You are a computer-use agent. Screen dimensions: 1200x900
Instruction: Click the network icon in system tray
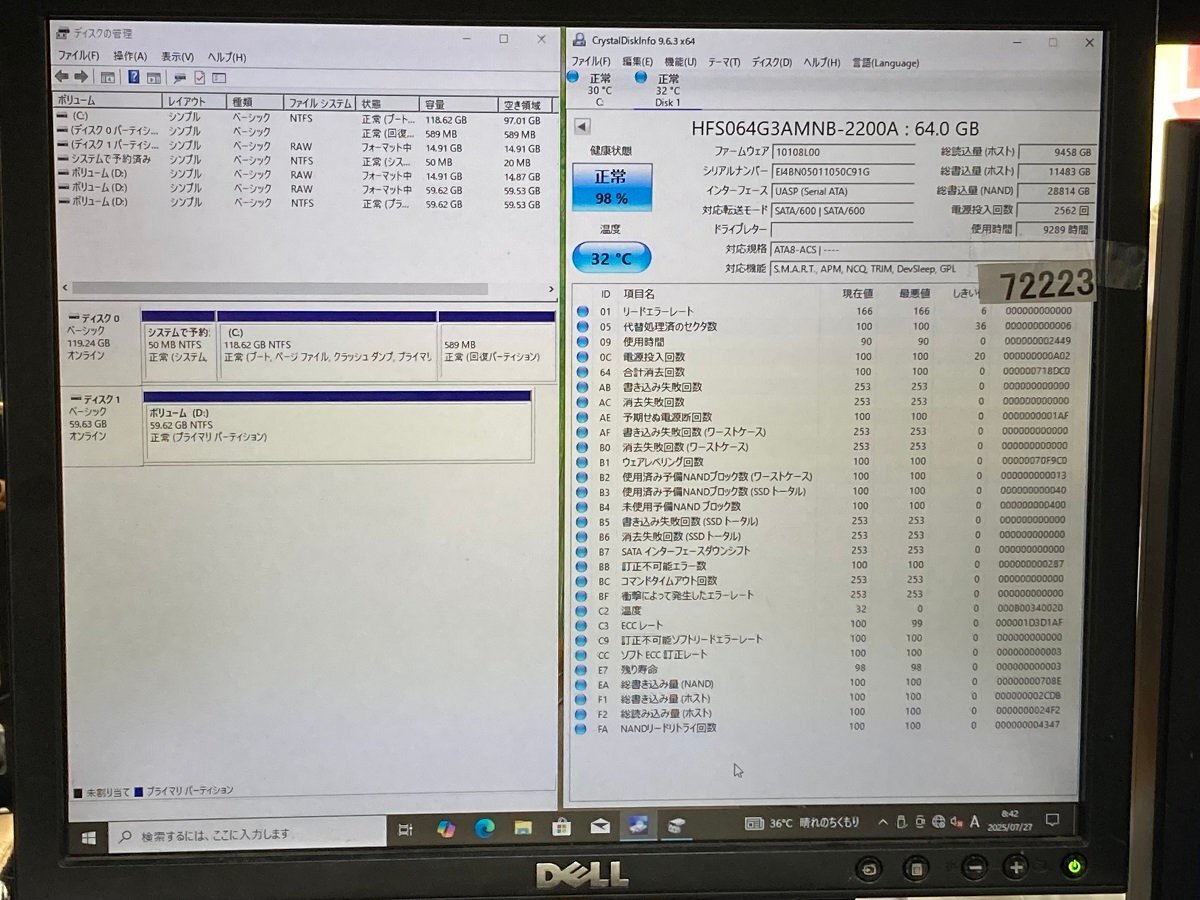[x=938, y=821]
